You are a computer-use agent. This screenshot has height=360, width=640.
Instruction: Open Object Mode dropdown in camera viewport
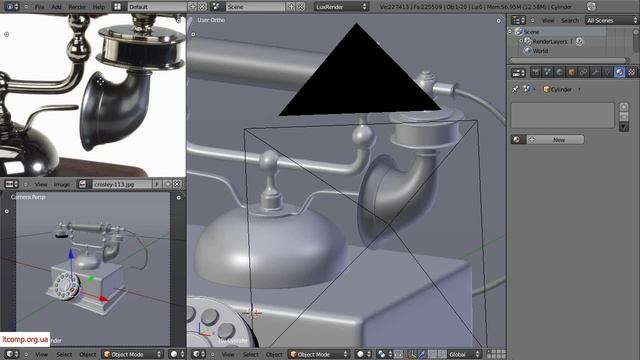[132, 354]
